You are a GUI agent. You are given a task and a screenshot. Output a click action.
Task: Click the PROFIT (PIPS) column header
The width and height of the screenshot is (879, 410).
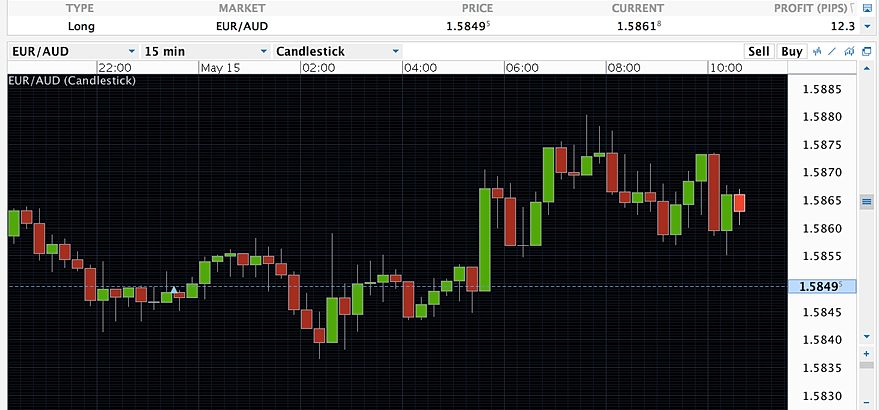point(810,8)
